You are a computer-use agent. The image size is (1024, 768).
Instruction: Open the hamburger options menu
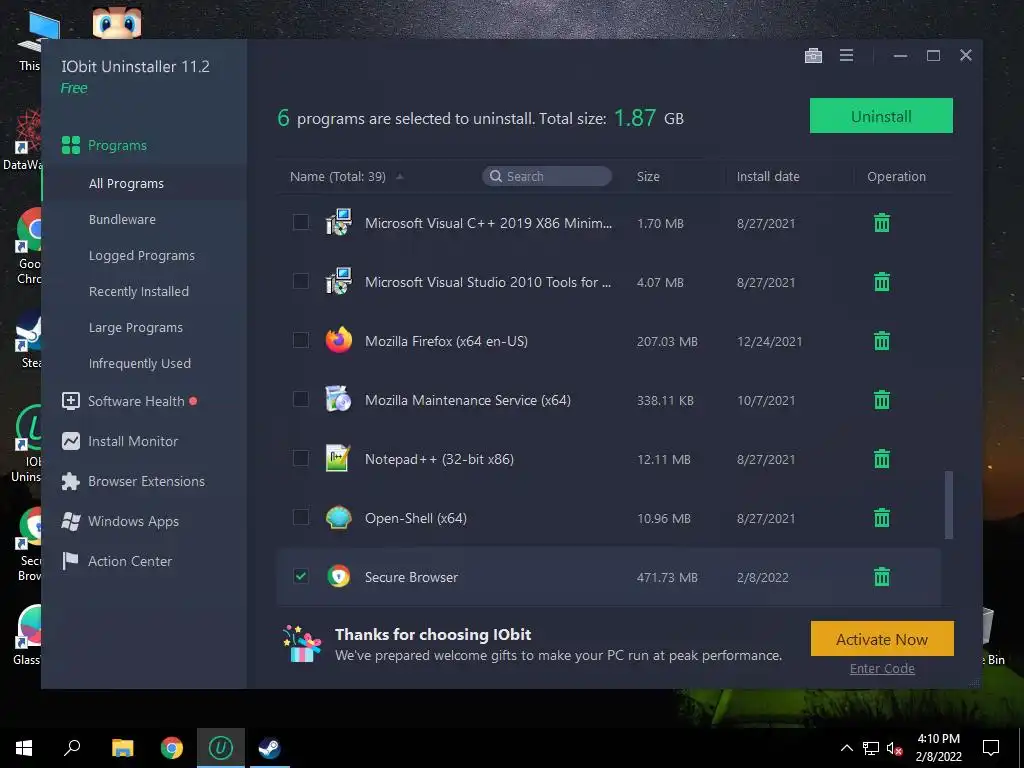click(x=846, y=56)
